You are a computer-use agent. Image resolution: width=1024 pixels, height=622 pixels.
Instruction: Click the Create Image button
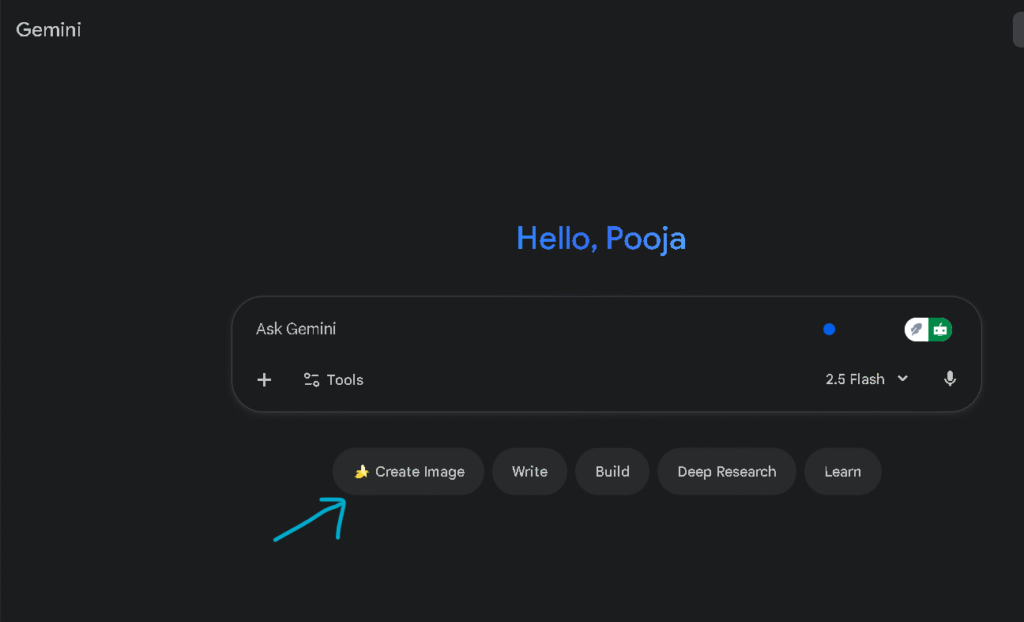(x=408, y=471)
